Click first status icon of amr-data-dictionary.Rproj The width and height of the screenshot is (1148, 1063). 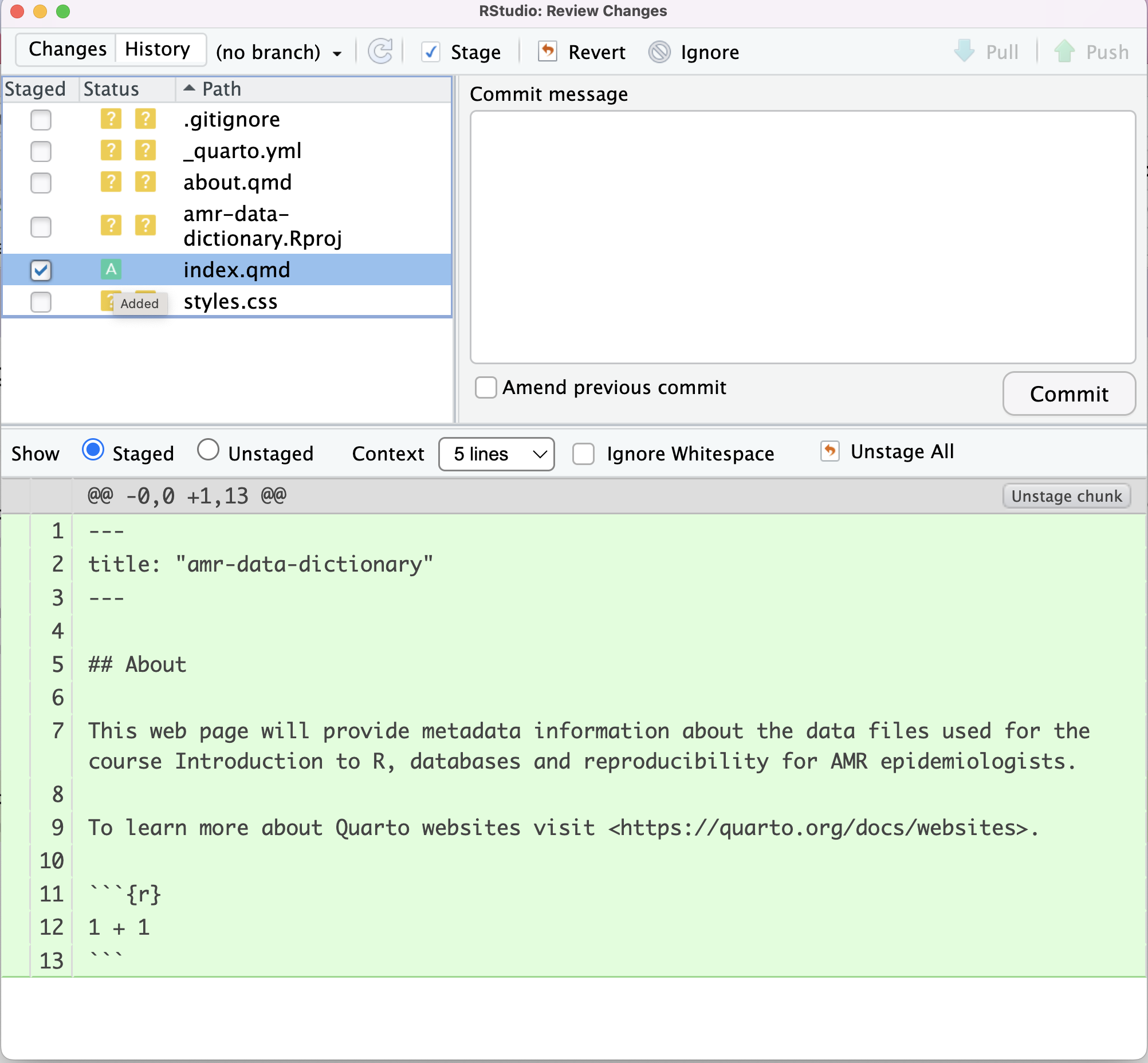click(x=111, y=226)
